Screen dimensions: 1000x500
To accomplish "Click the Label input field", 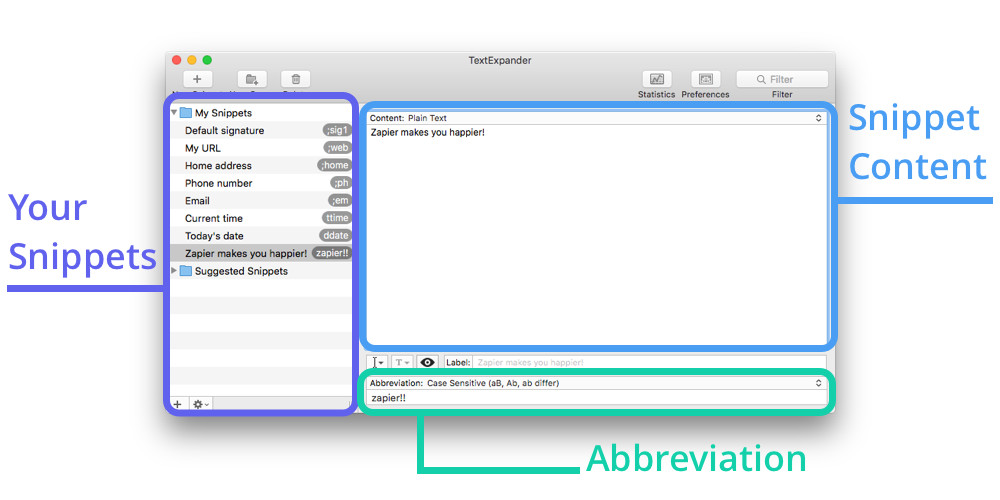I will (x=649, y=362).
